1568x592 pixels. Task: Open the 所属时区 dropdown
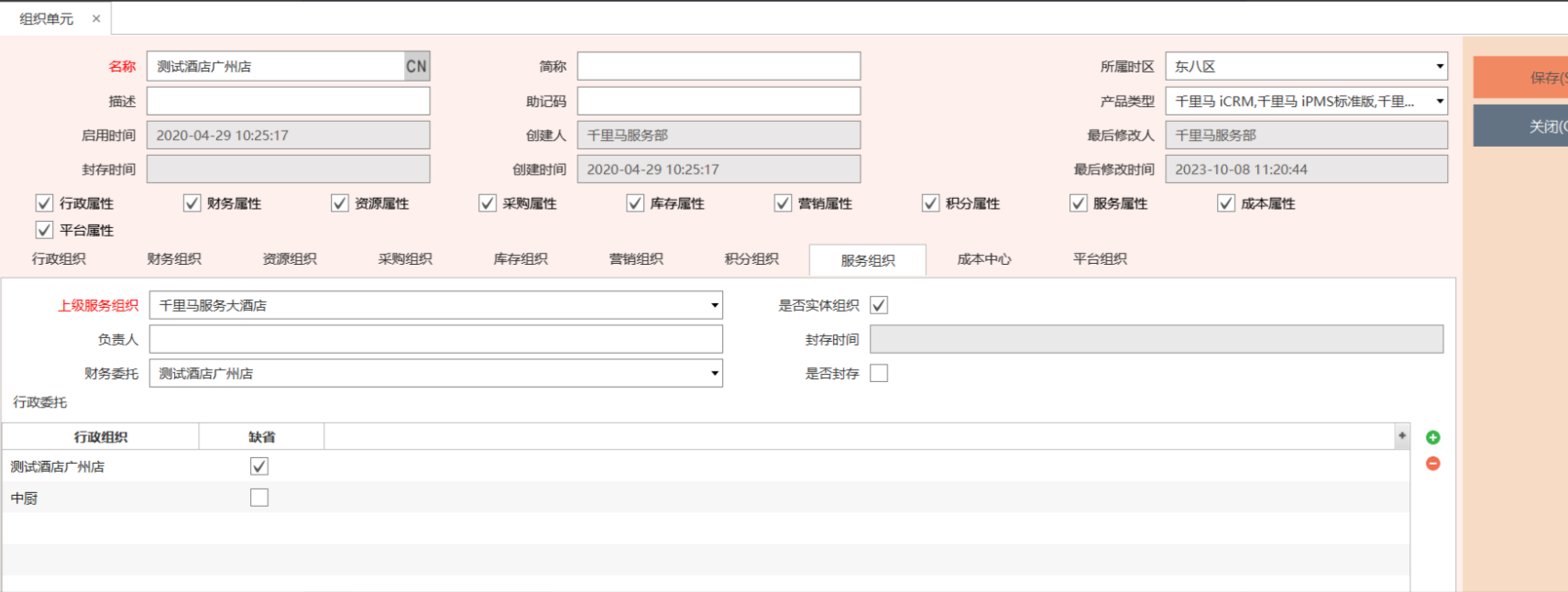click(1439, 66)
